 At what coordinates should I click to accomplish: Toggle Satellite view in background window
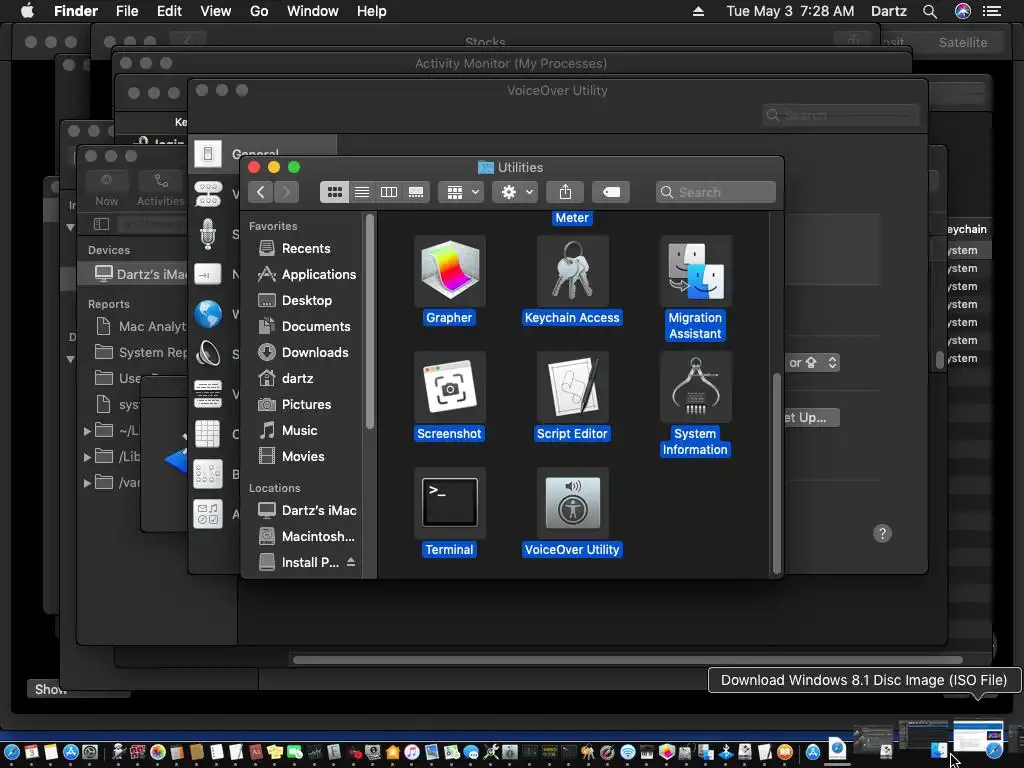point(963,42)
